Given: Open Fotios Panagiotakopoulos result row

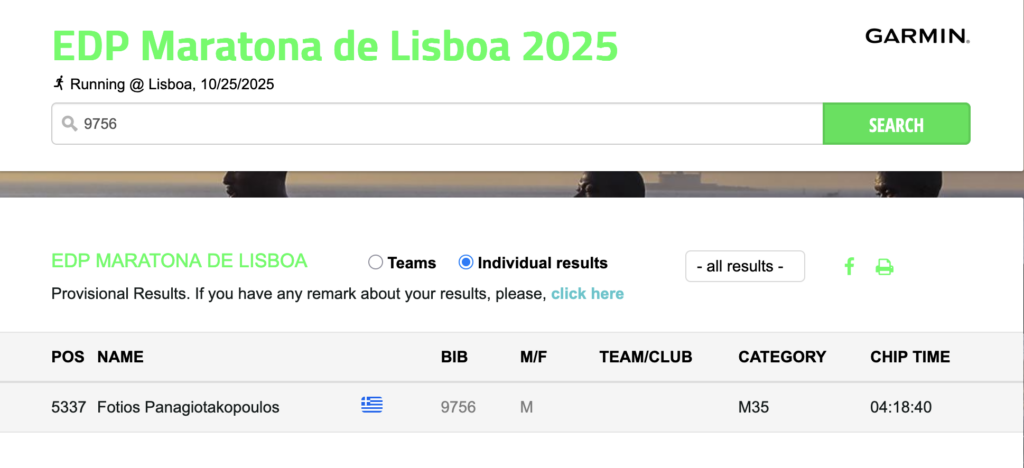Looking at the screenshot, I should 189,407.
